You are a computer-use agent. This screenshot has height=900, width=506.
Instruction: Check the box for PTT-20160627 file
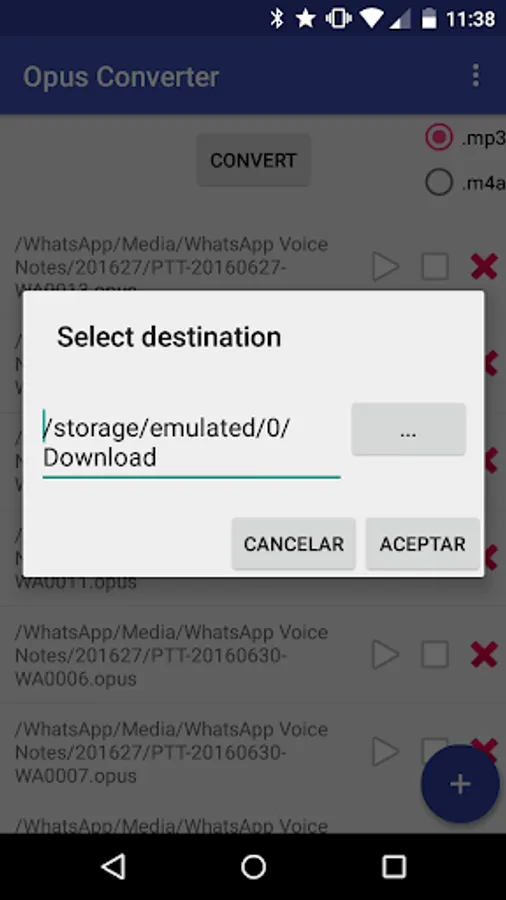[x=435, y=267]
